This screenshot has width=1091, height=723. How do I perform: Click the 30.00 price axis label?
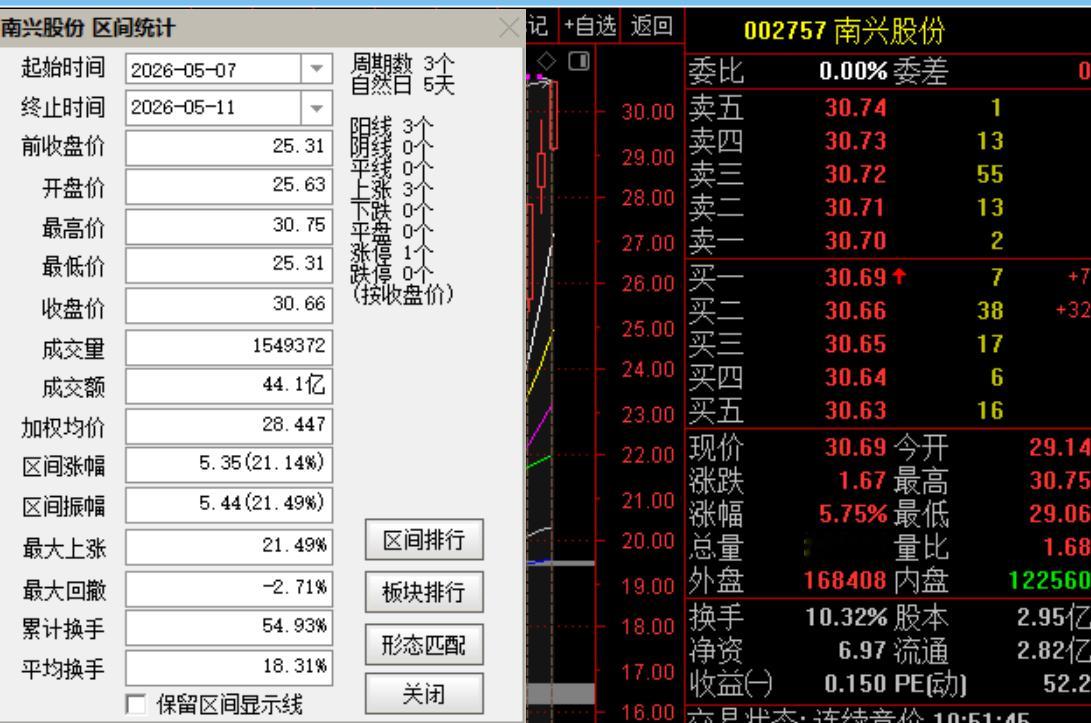(x=648, y=112)
